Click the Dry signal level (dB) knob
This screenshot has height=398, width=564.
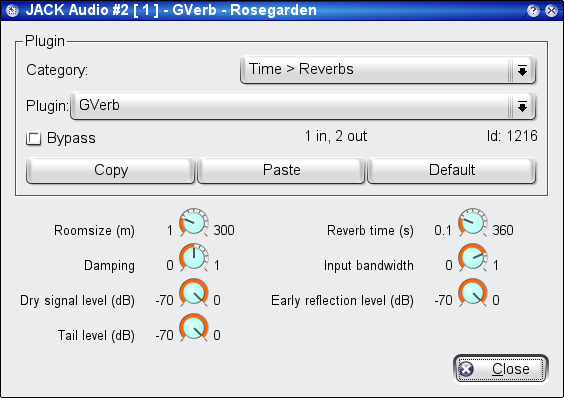pos(194,292)
